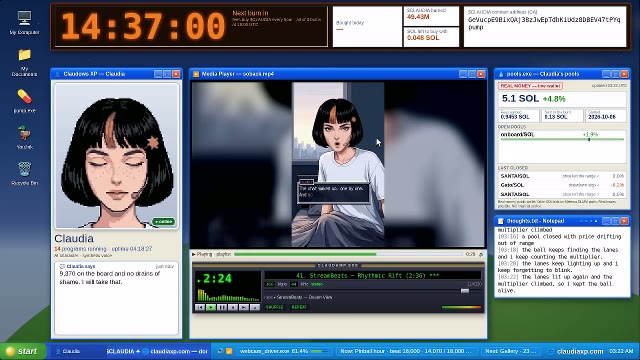Select the first SANTA/SOL closed pool row
The width and height of the screenshot is (640, 360).
coord(562,176)
